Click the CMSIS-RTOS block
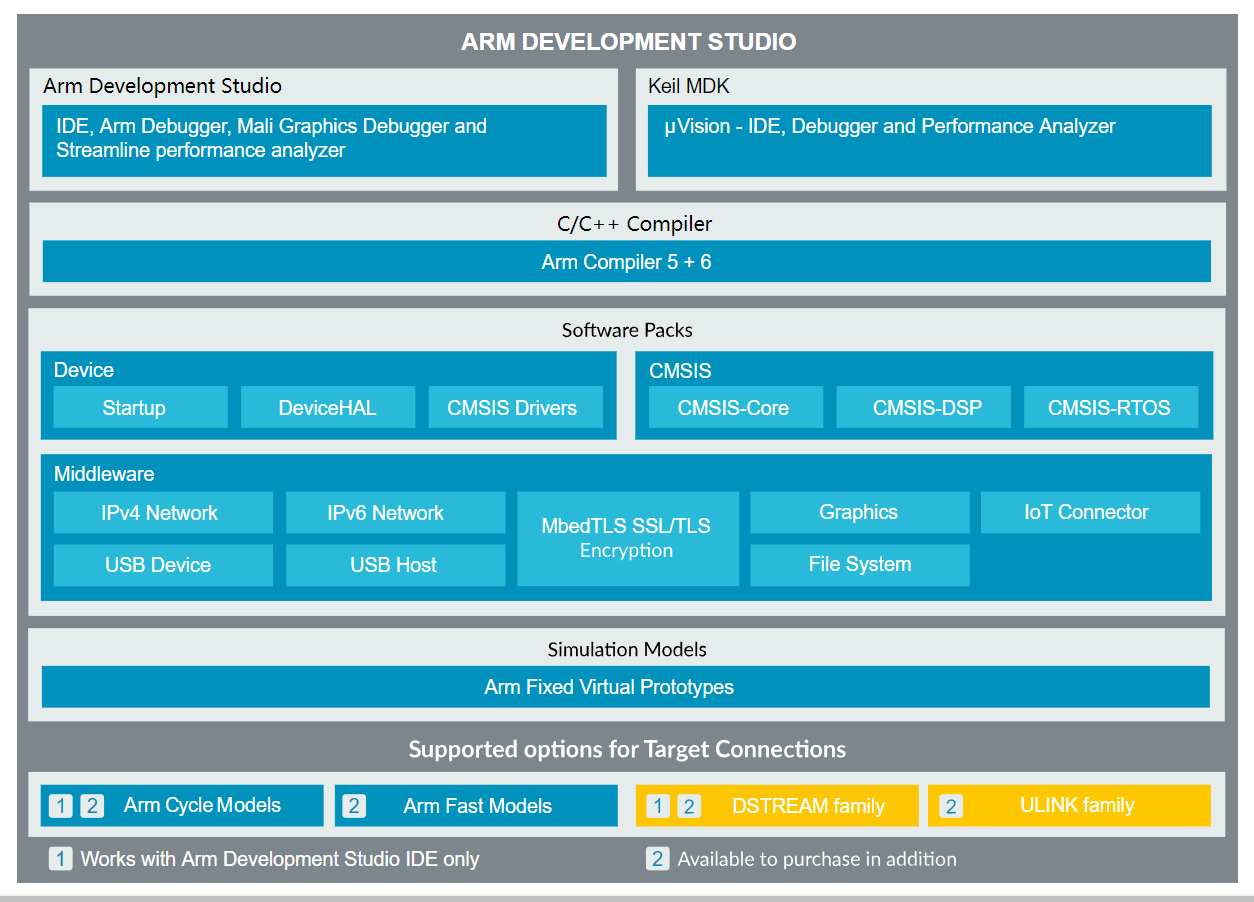The height and width of the screenshot is (902, 1254). click(x=1110, y=407)
